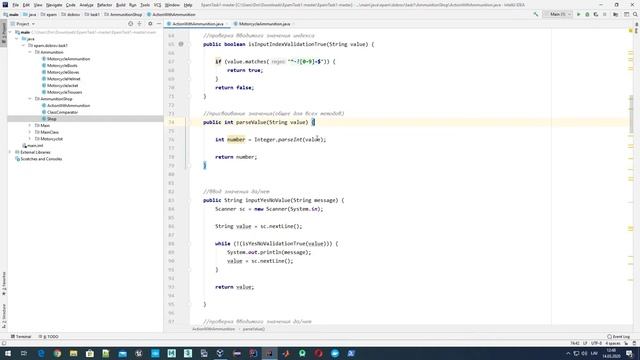Open Project Structure icon in toolbar
The height and width of the screenshot is (360, 640).
pyautogui.click(x=616, y=14)
